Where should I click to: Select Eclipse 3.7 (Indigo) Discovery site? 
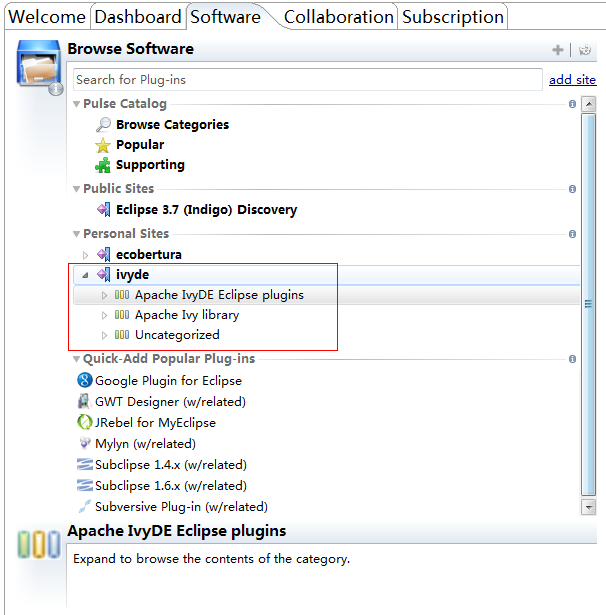point(197,209)
